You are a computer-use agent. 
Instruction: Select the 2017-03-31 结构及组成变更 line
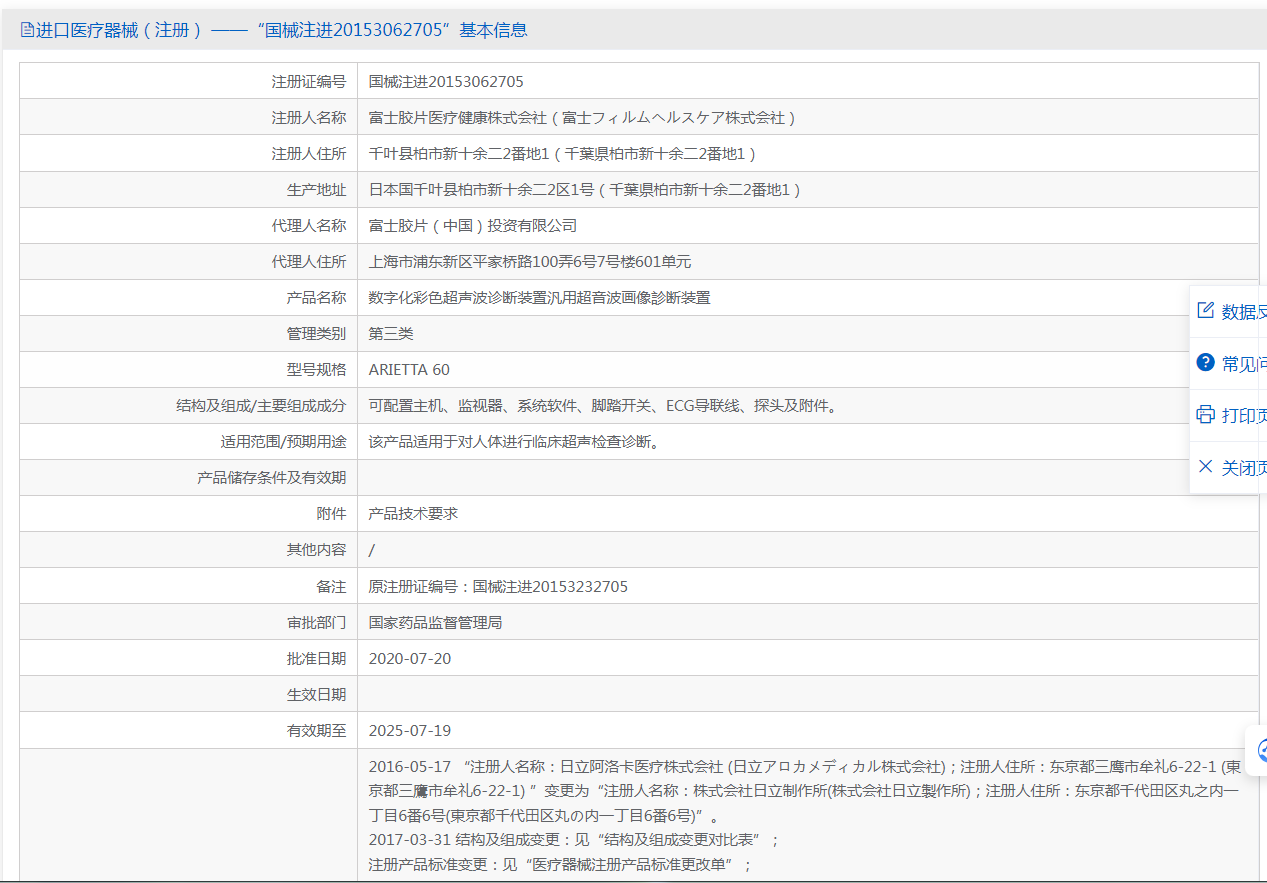click(574, 839)
